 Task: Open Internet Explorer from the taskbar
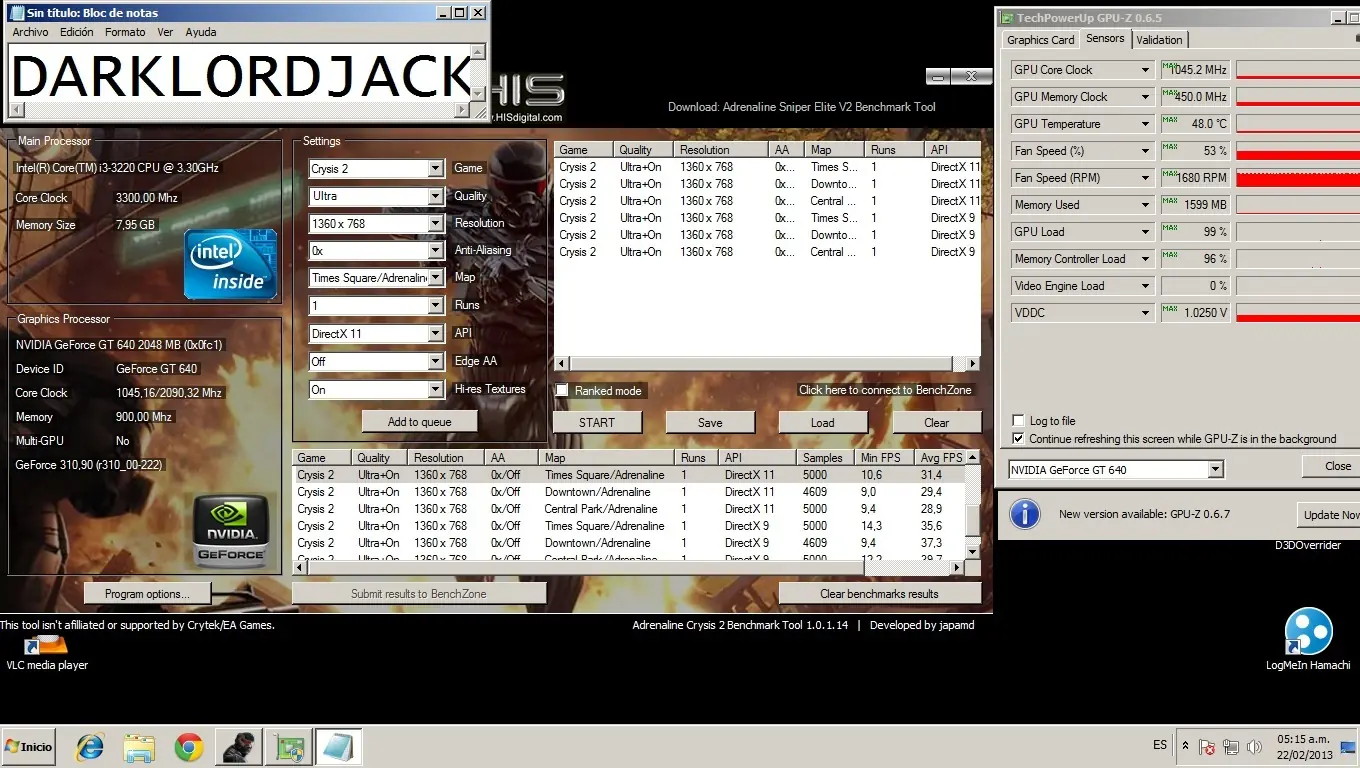(x=91, y=746)
